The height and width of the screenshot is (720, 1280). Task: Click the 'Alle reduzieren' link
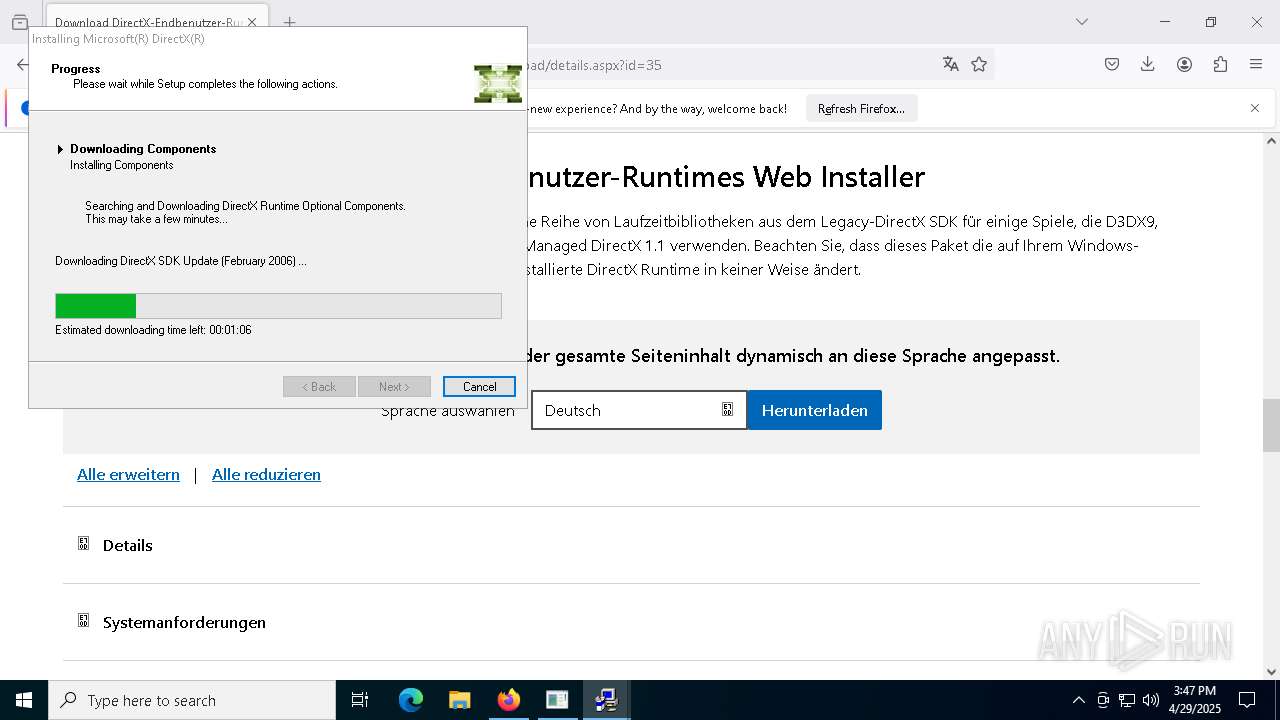click(266, 475)
